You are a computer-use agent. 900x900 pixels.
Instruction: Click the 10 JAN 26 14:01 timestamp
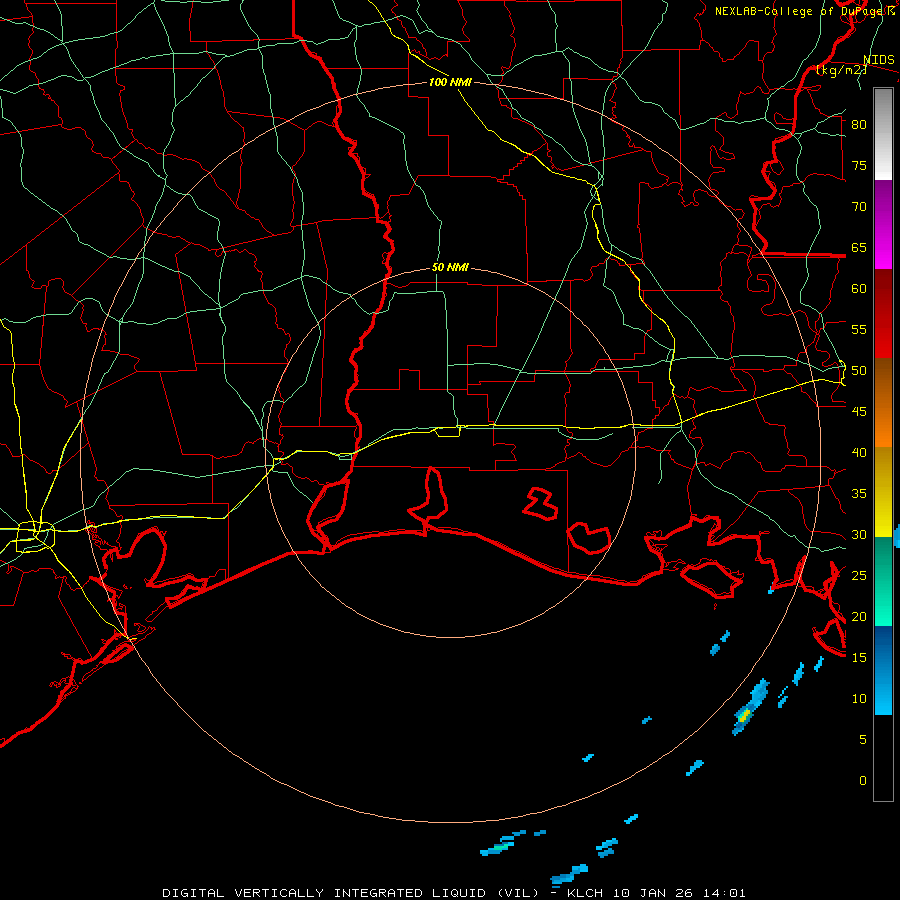pyautogui.click(x=680, y=893)
